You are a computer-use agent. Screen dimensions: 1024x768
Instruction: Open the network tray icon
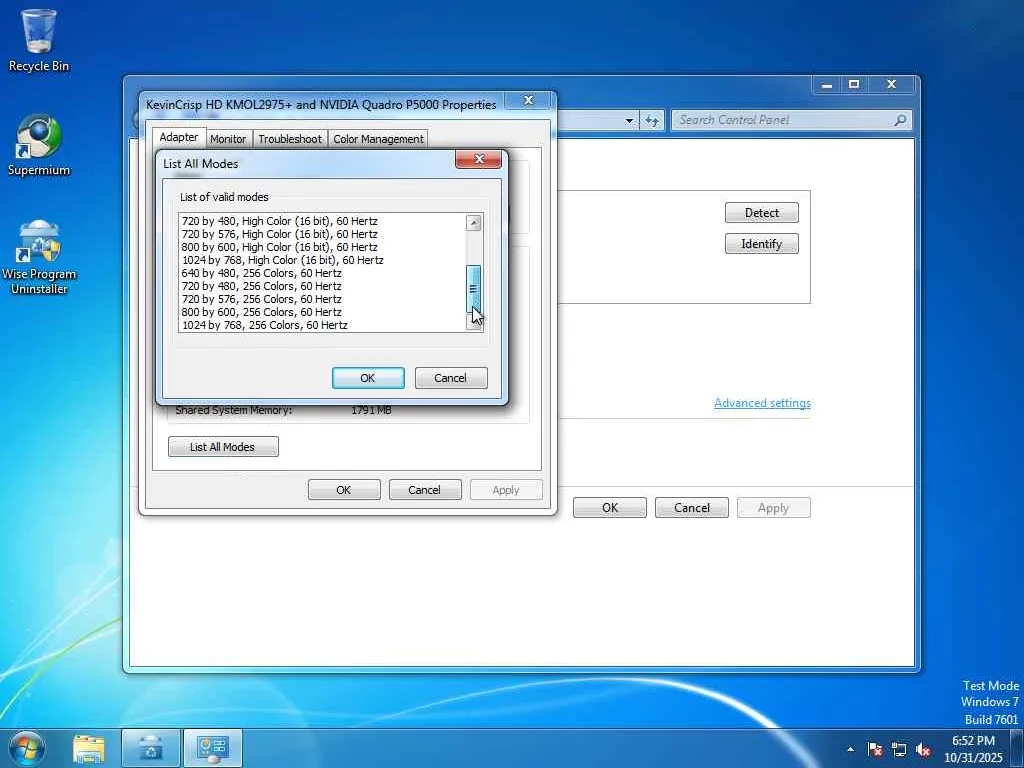[x=899, y=749]
